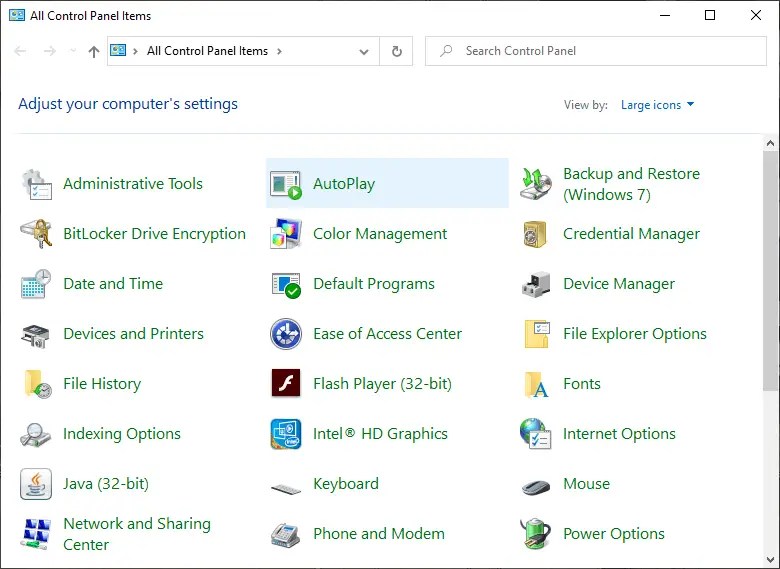Click the Ease of Access Center text
This screenshot has height=569, width=780.
pos(388,334)
